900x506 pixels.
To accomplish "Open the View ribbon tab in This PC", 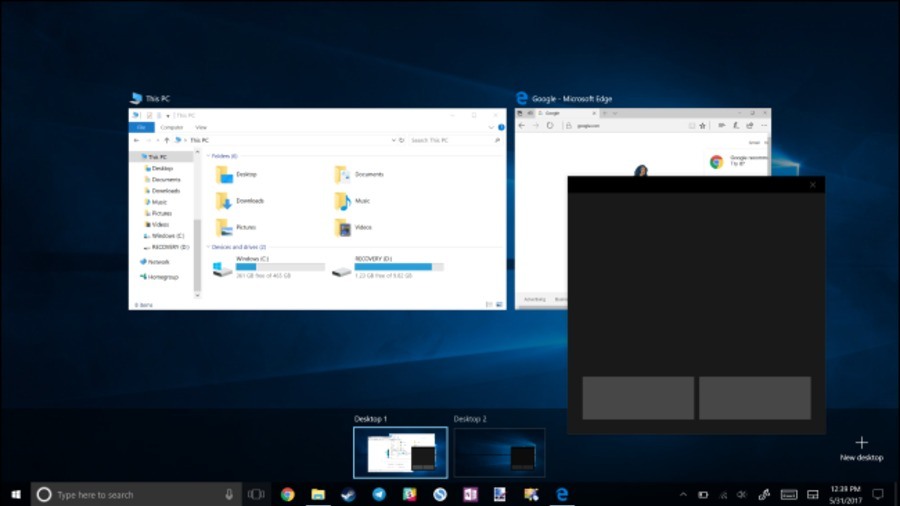I will tap(201, 127).
